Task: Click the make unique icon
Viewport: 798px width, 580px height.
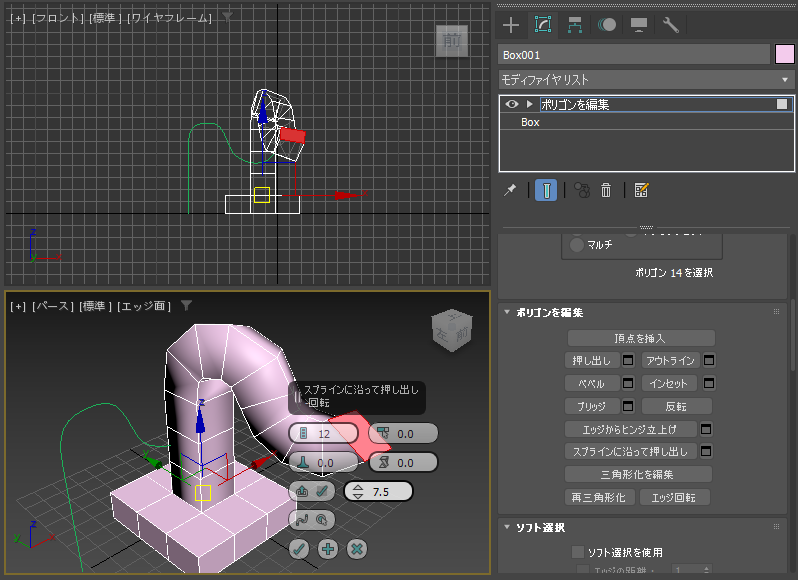Action: [582, 190]
